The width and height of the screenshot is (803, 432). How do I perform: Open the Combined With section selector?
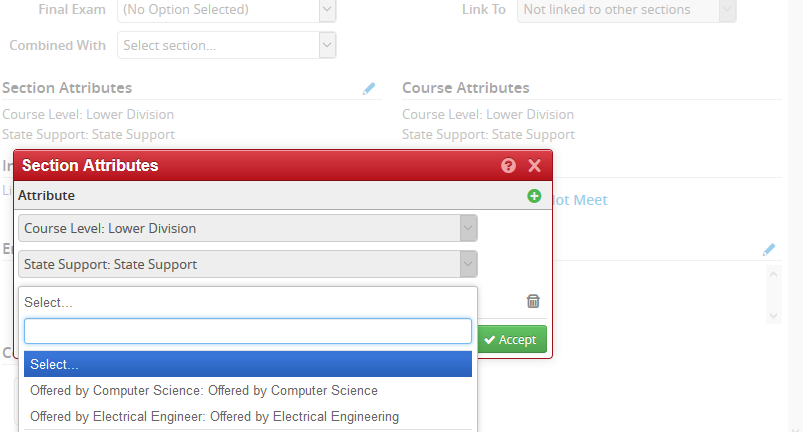coord(226,45)
